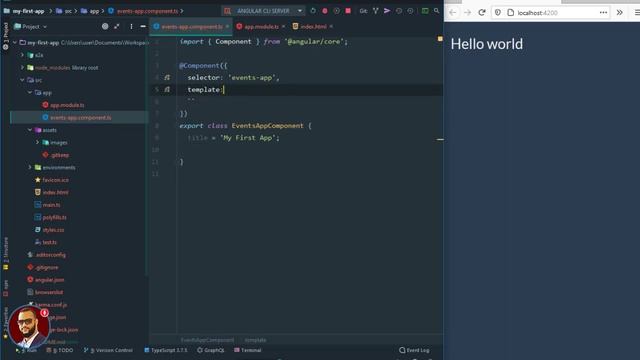Toggle the npm side tool window
Screen dimensions: 640x360
pyautogui.click(x=6, y=288)
